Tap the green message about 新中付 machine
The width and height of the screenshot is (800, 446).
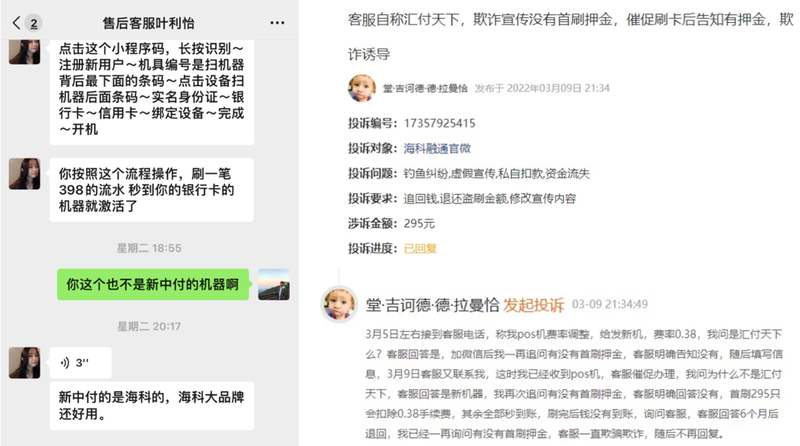coord(153,284)
